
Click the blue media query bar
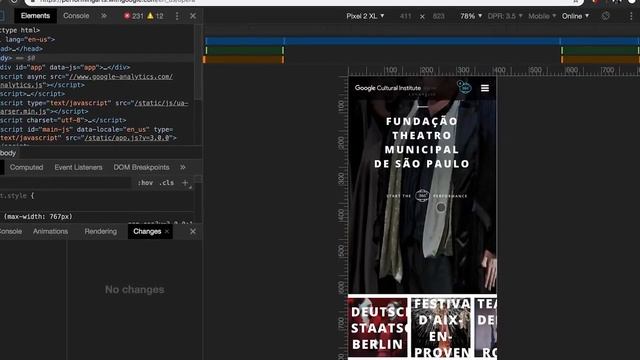(x=422, y=41)
